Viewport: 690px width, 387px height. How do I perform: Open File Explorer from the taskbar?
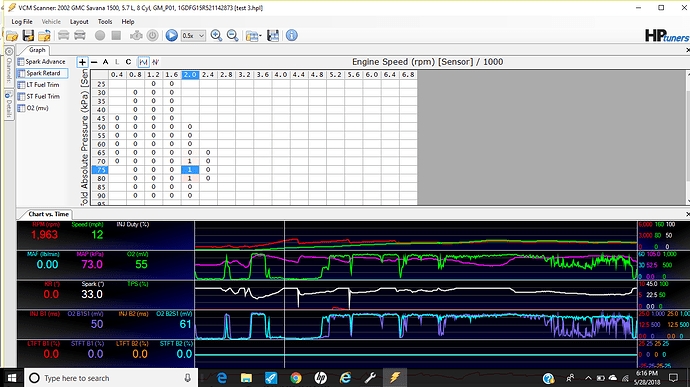point(246,378)
